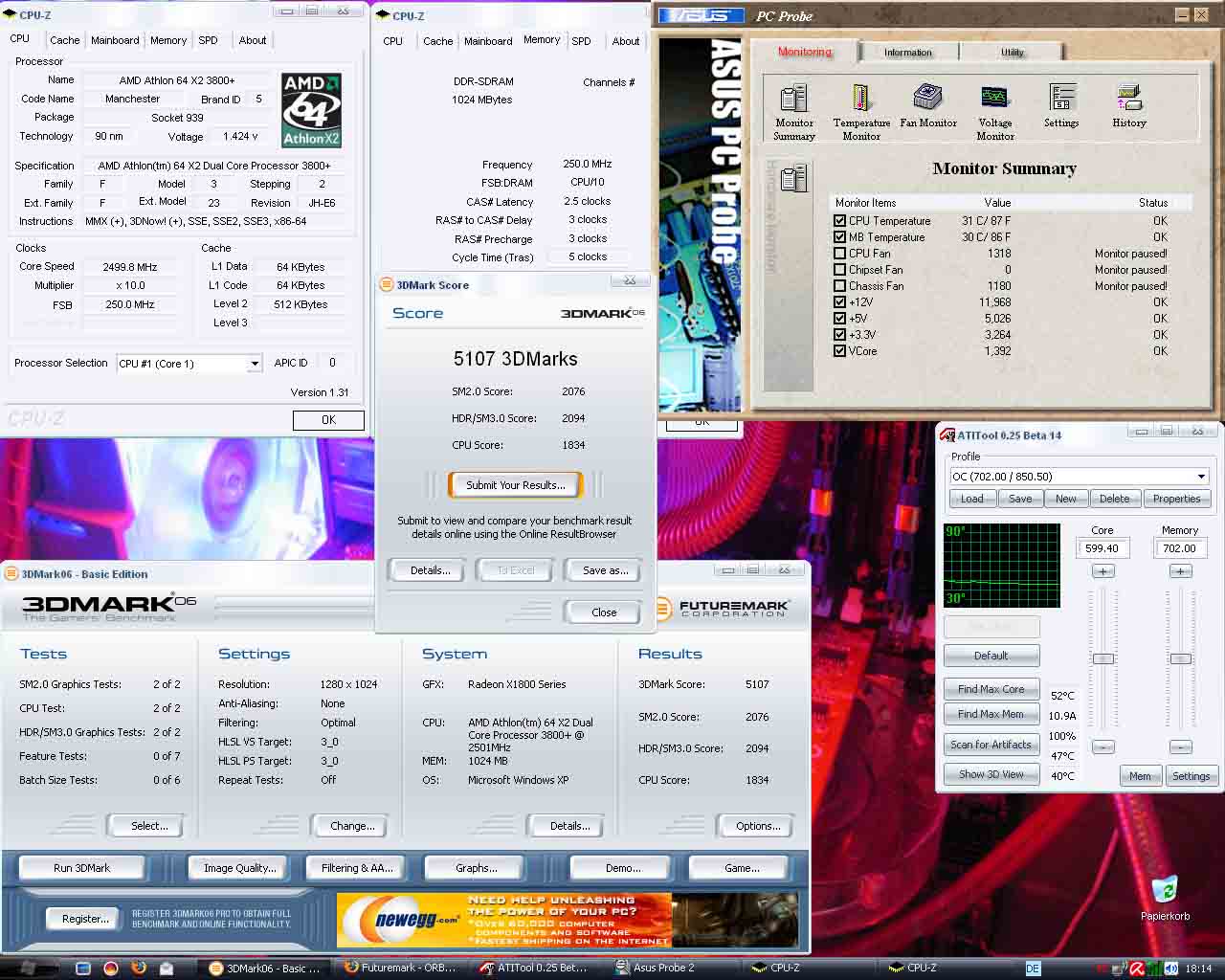Viewport: 1225px width, 980px height.
Task: Click the Memory clock value field
Action: click(x=1179, y=548)
